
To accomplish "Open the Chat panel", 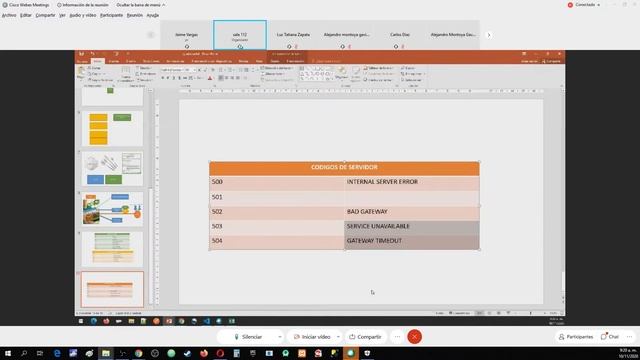I will (610, 337).
